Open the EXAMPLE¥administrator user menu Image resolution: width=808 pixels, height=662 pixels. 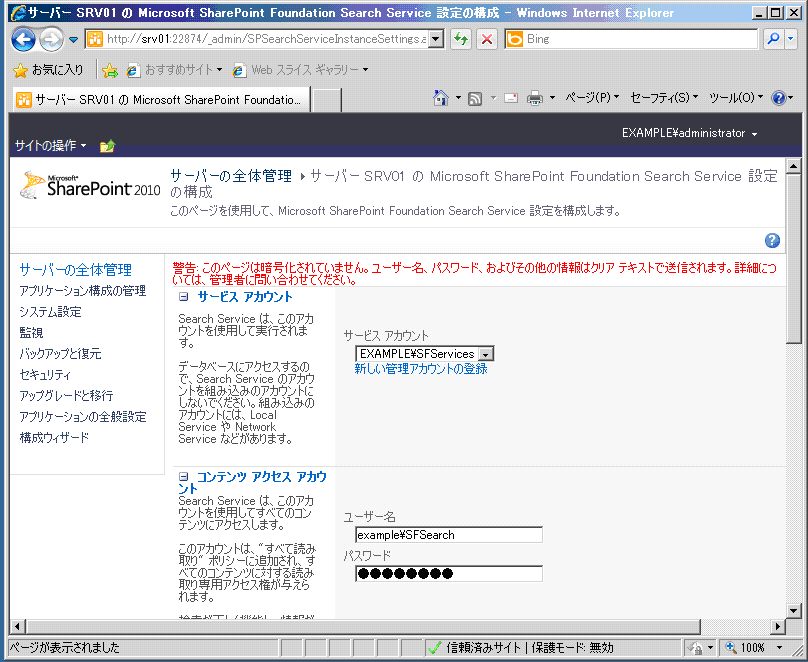pyautogui.click(x=689, y=133)
